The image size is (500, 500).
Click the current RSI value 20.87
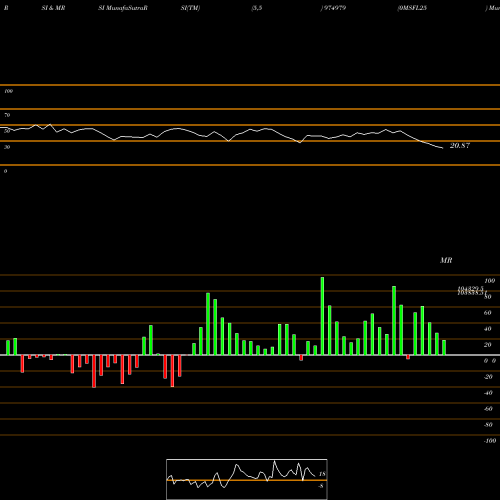(460, 145)
